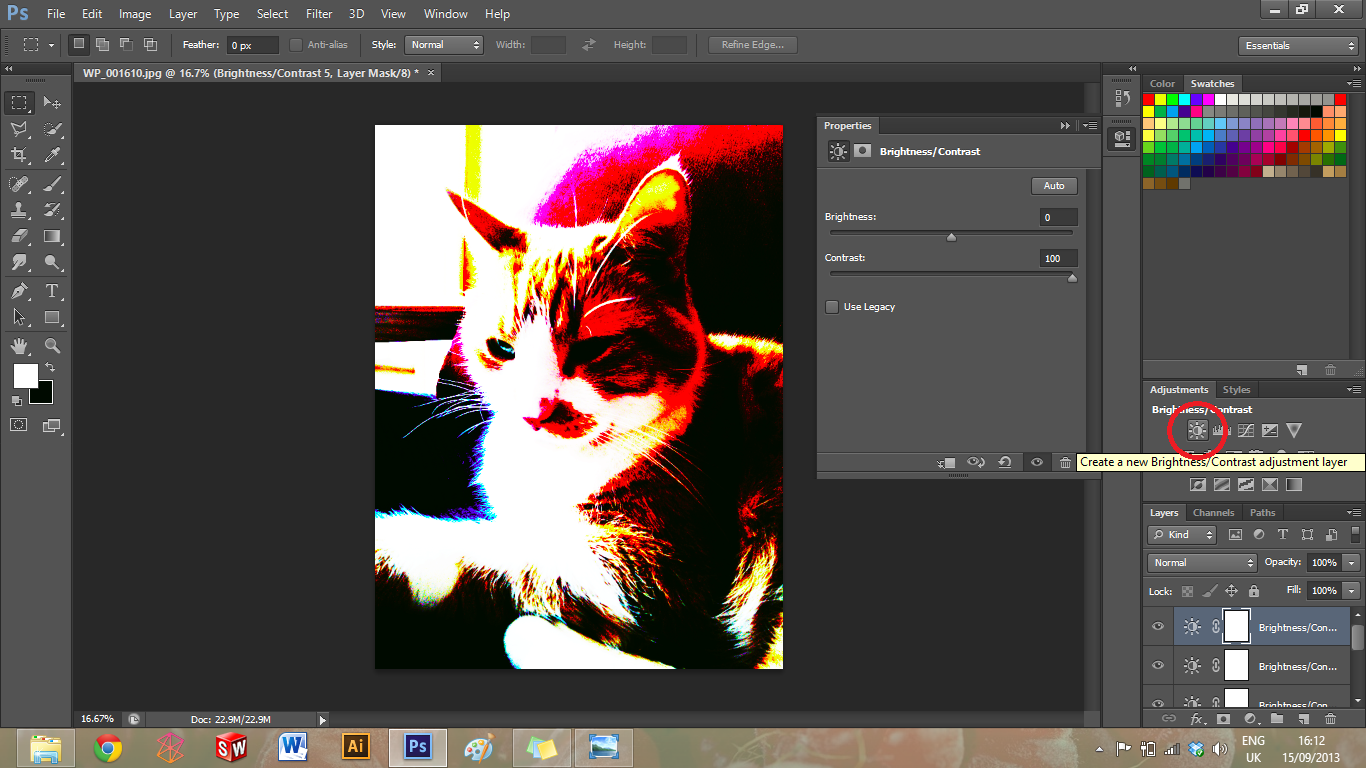Select the Quick Selection tool
The image size is (1366, 768).
click(52, 130)
